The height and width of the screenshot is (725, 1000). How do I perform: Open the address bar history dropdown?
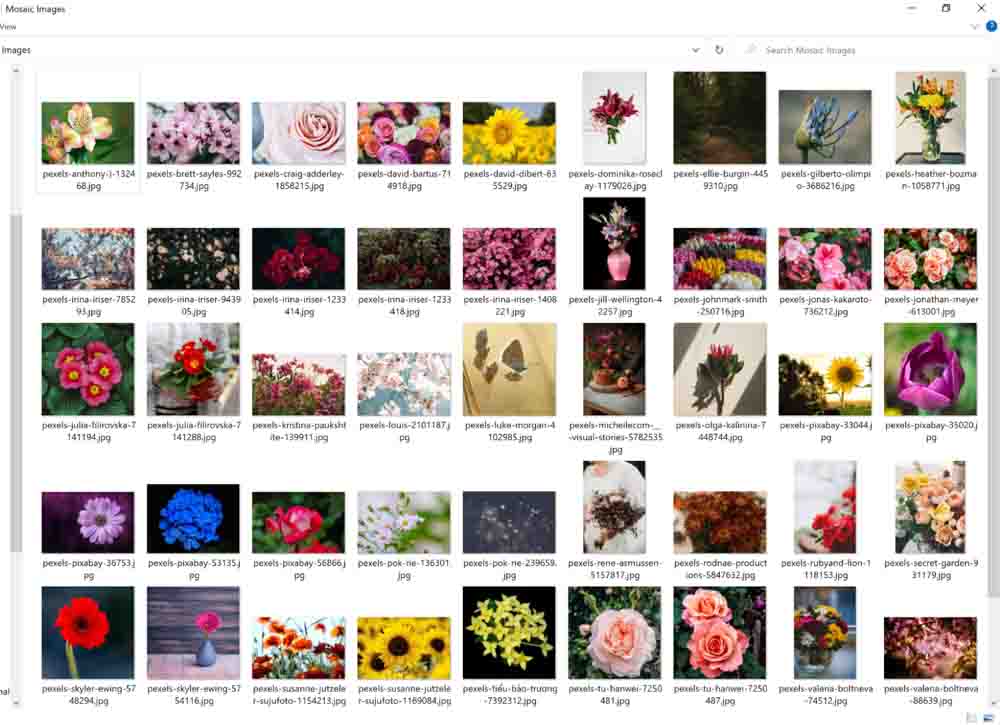(696, 50)
